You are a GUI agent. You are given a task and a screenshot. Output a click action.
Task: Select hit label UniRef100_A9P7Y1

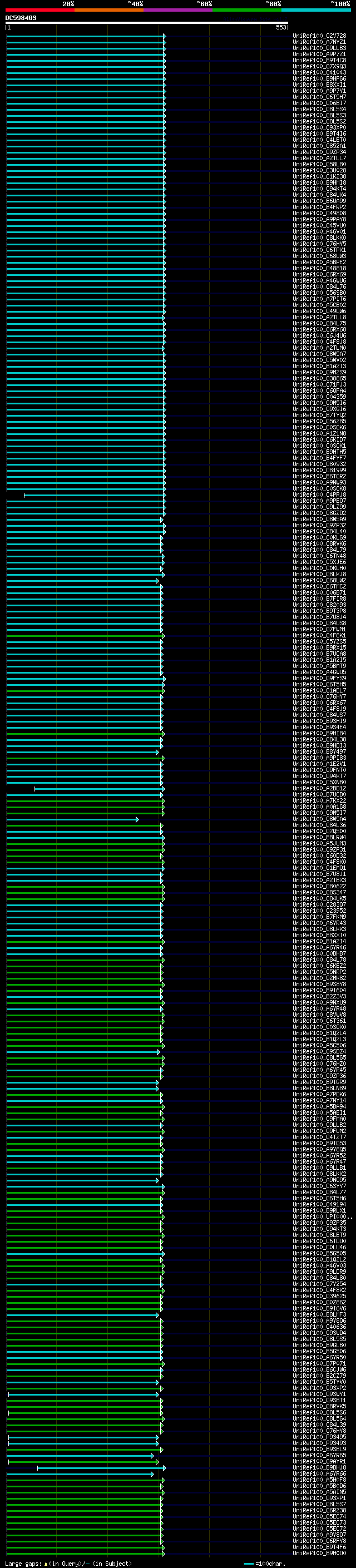pos(319,91)
